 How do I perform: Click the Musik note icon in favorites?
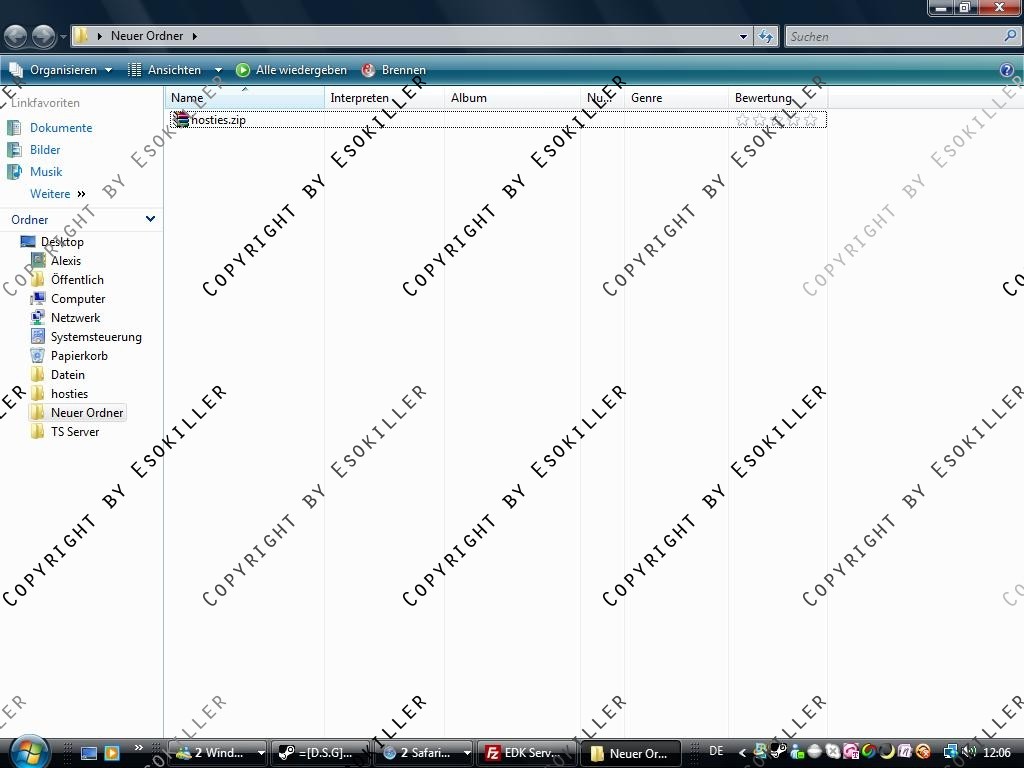[14, 172]
